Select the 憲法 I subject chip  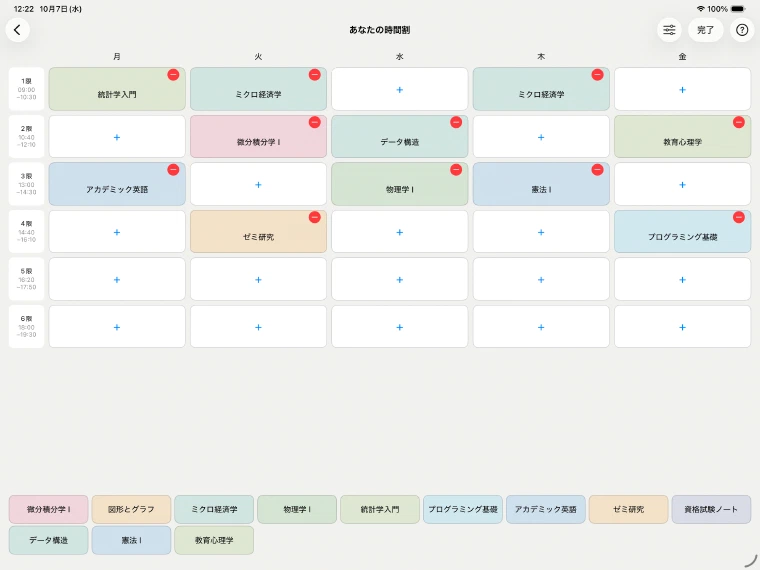click(131, 540)
